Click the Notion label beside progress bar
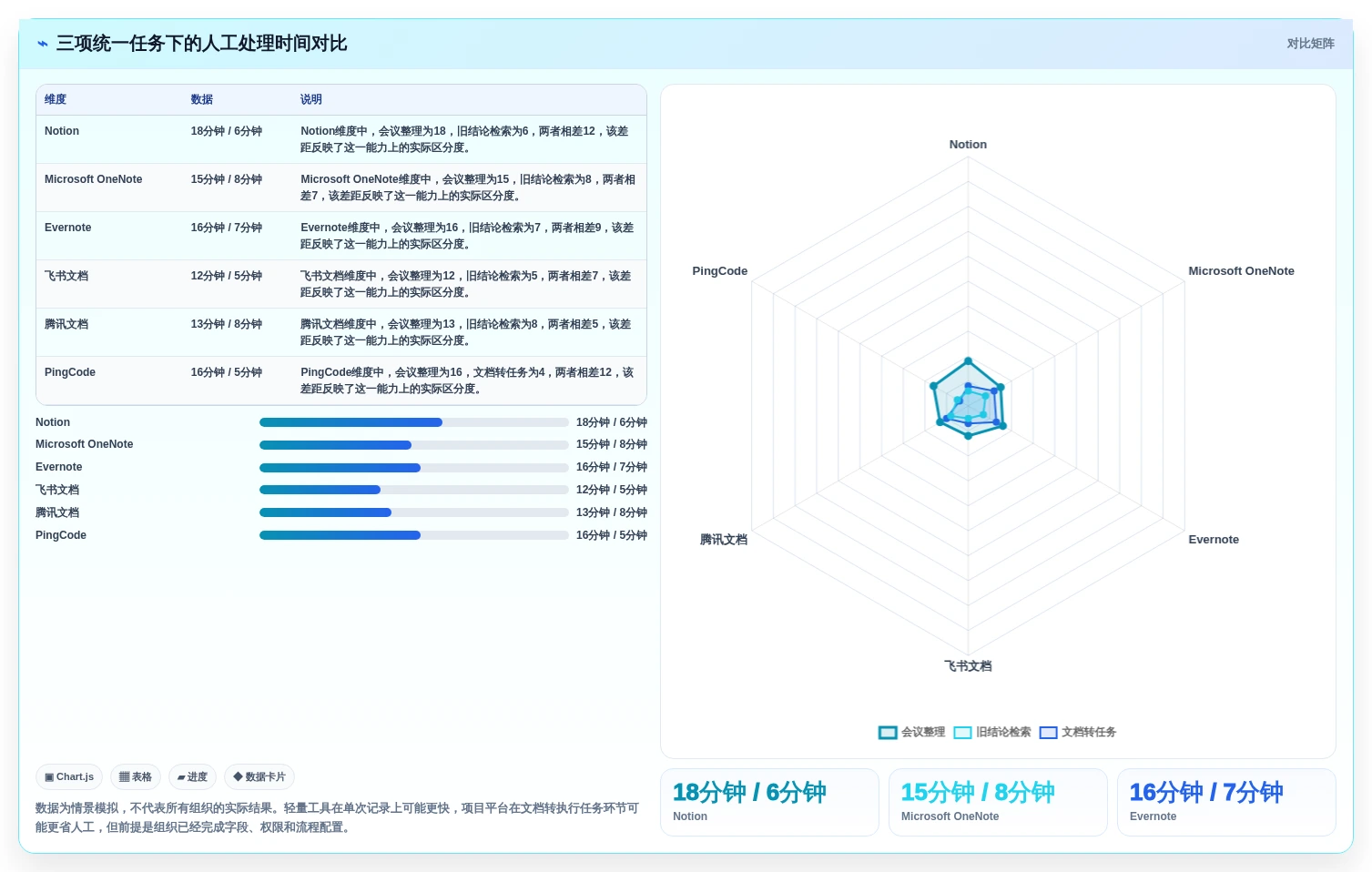Screen dimensions: 1372x872 (53, 422)
